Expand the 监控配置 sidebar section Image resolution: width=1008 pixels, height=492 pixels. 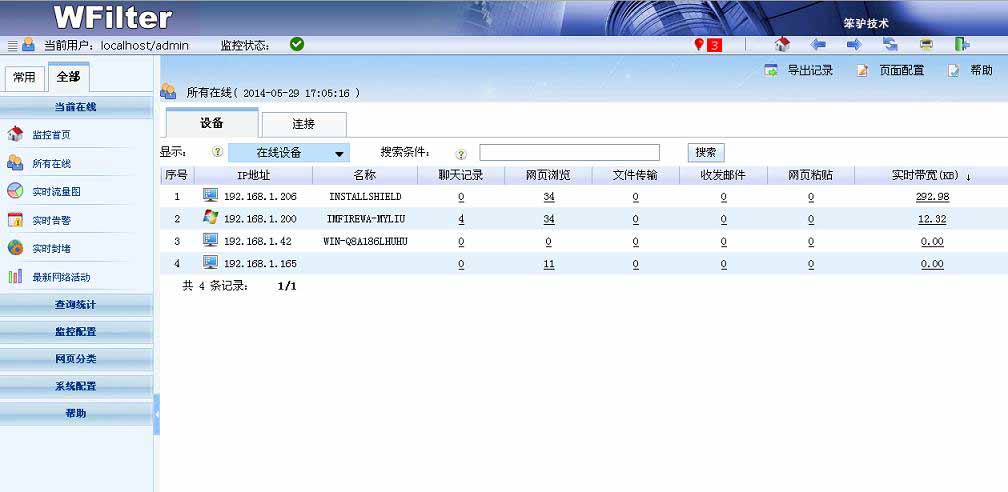click(76, 331)
